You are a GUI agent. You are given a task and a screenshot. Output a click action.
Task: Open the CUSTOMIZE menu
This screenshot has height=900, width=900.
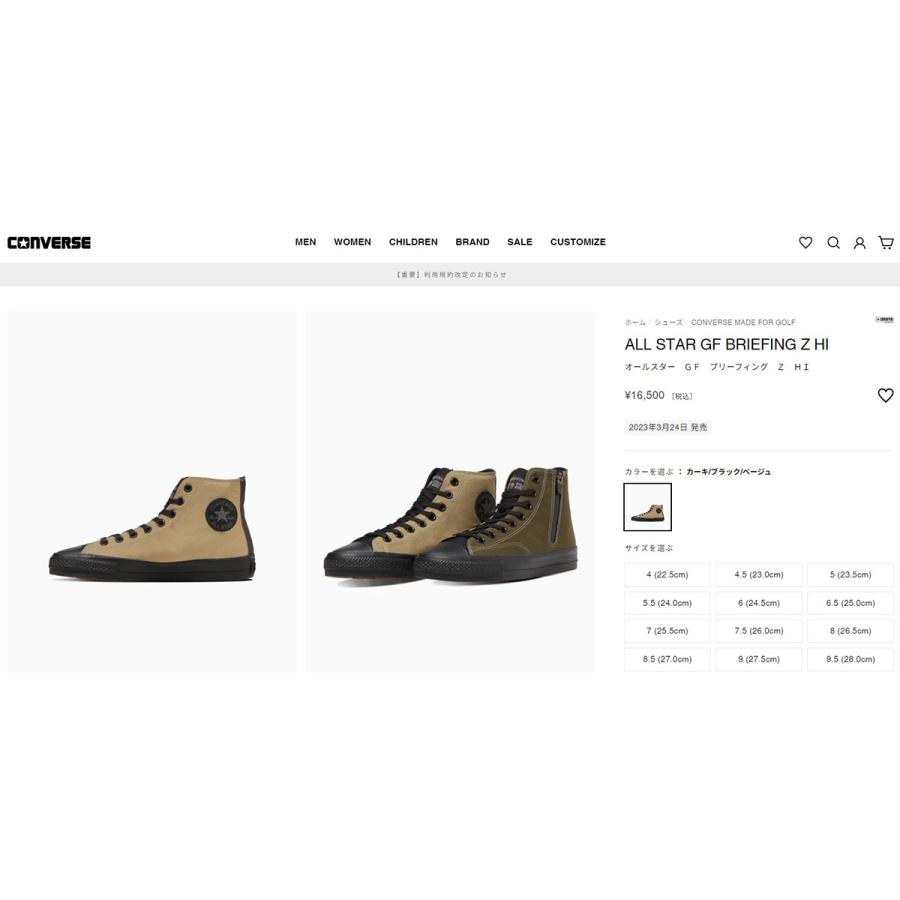tap(578, 242)
